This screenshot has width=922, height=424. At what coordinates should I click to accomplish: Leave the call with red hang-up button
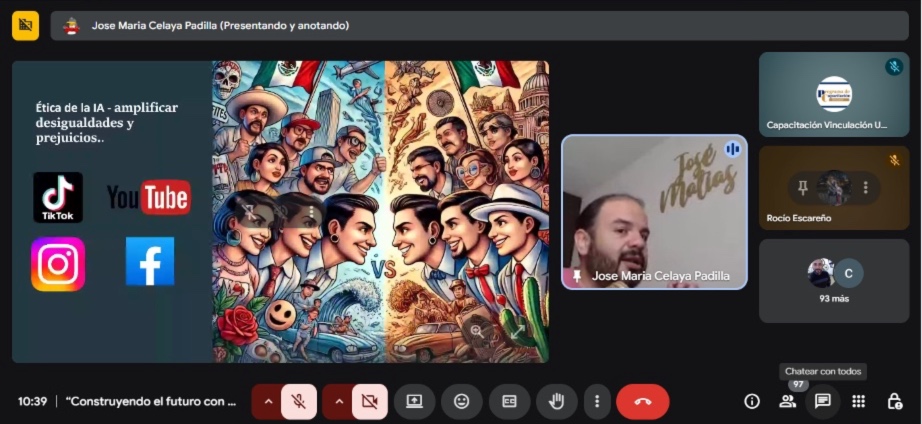coord(642,401)
